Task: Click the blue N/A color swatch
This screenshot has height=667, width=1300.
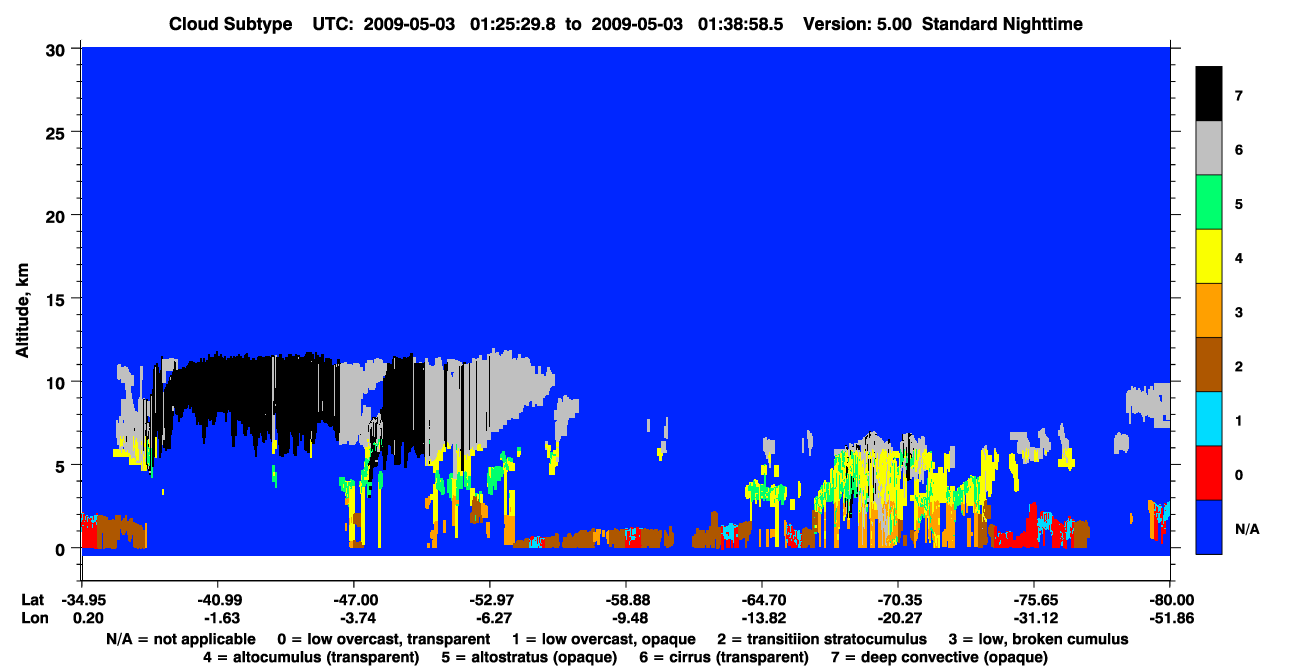Action: point(1209,527)
